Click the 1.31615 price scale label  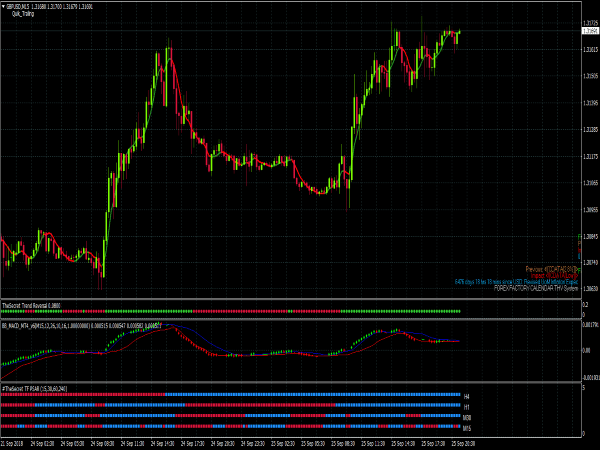pyautogui.click(x=590, y=50)
